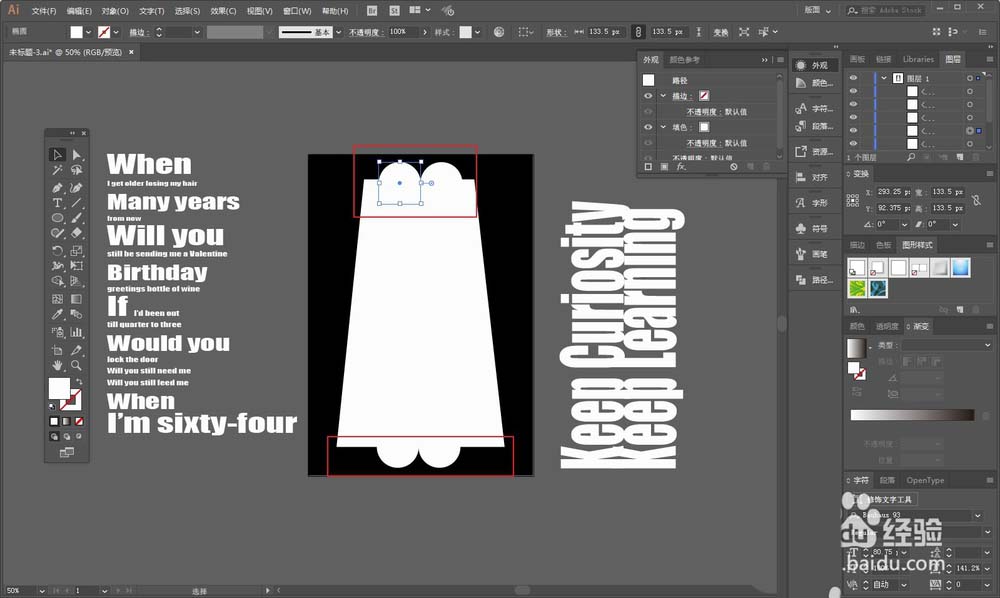The width and height of the screenshot is (1000, 598).
Task: Select the Zoom tool
Action: click(77, 365)
